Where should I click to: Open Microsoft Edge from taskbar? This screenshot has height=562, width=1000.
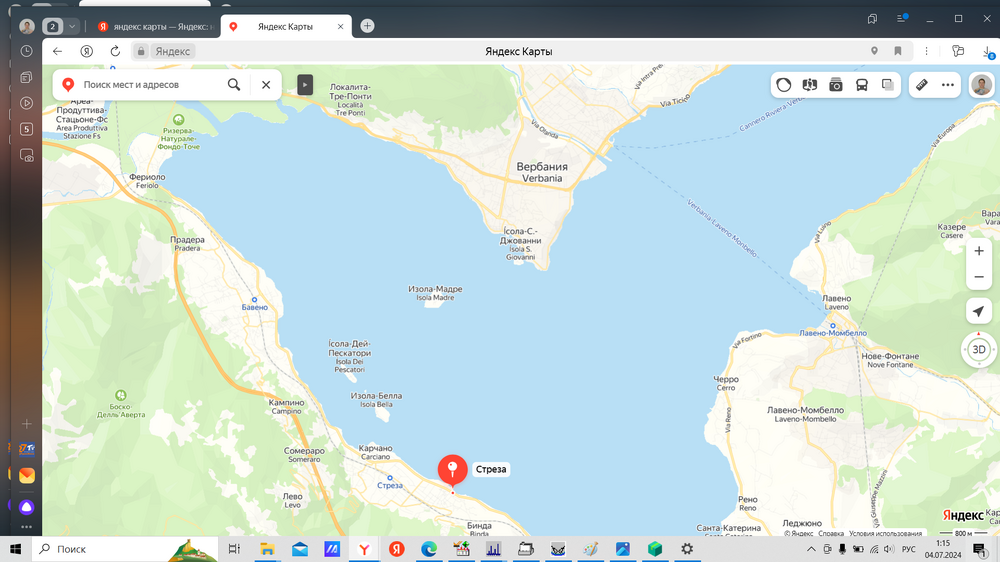[x=429, y=549]
